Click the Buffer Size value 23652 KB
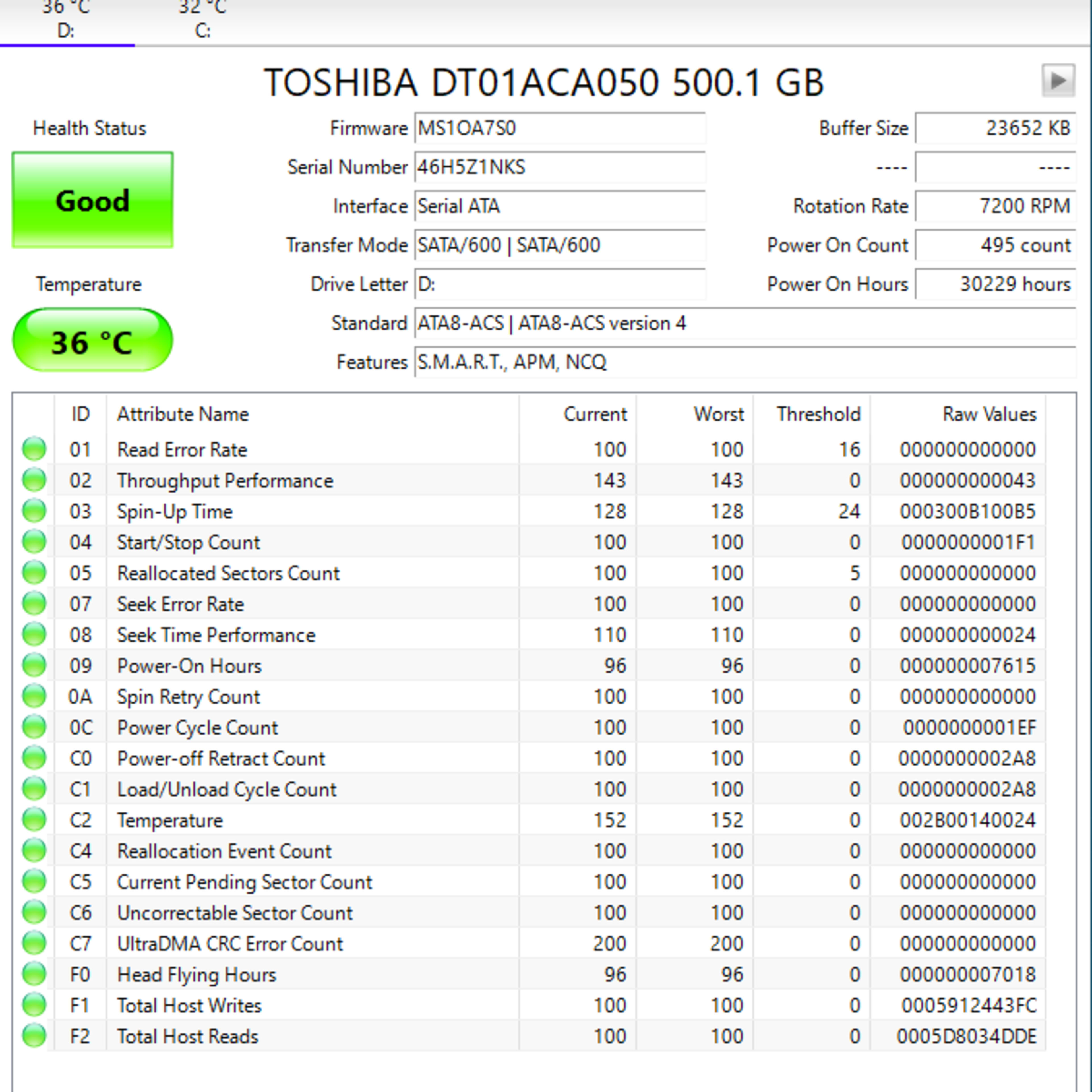Image resolution: width=1092 pixels, height=1092 pixels. [x=995, y=128]
